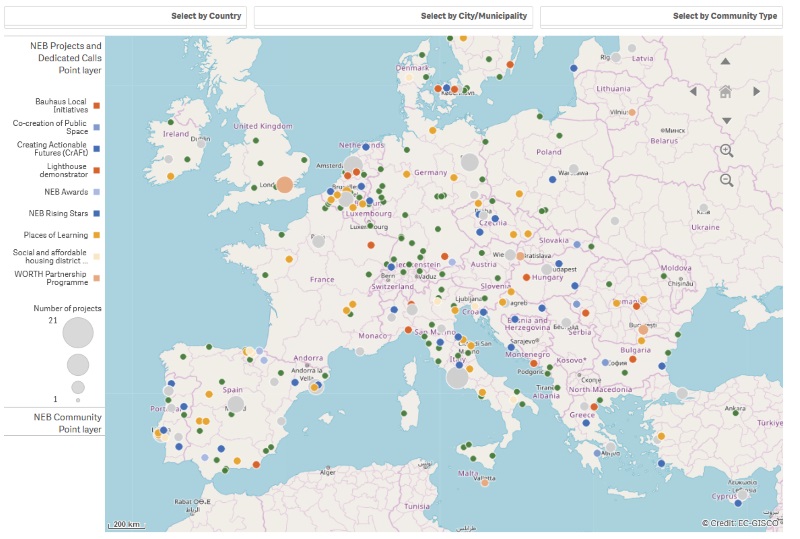Screen dimensions: 800x539
Task: Zoom in using the magnifier plus icon
Action: click(x=727, y=151)
